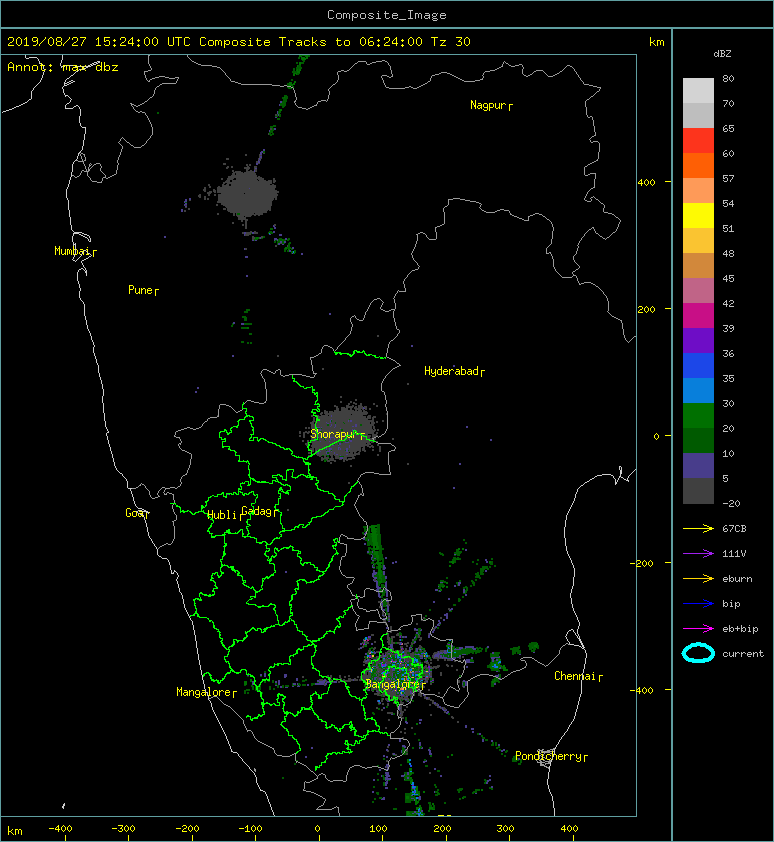Pick the gray swatch between 70 and 65
Screen dimensions: 774x842
[x=698, y=115]
